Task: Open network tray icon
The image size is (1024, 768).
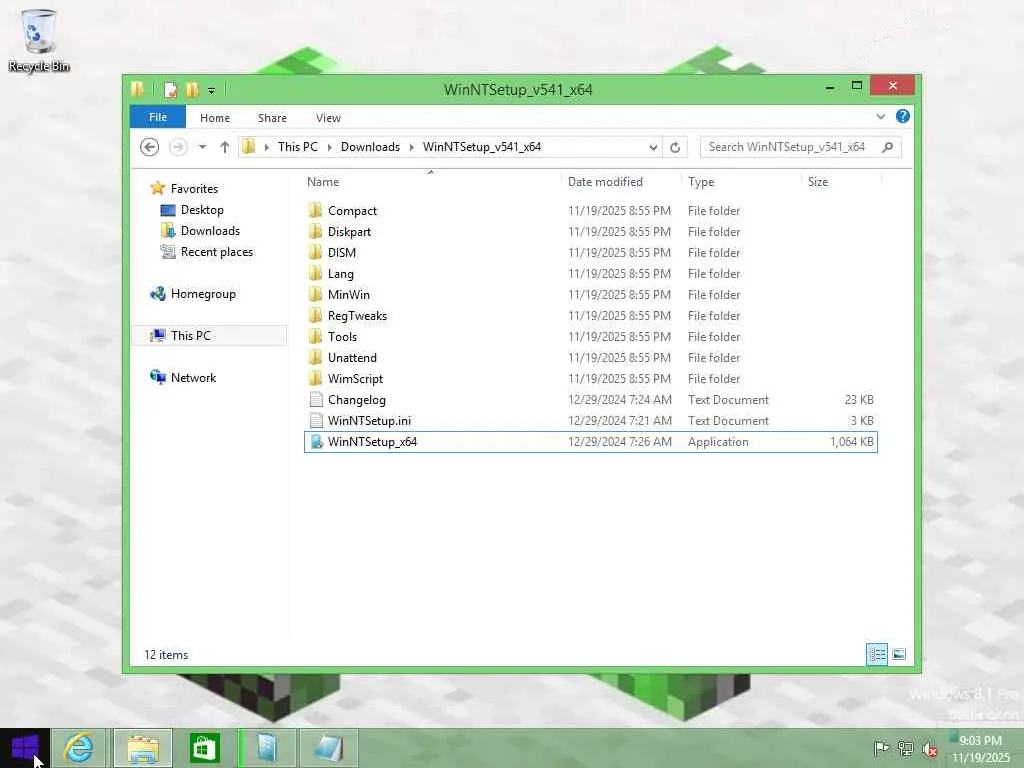Action: pyautogui.click(x=905, y=748)
